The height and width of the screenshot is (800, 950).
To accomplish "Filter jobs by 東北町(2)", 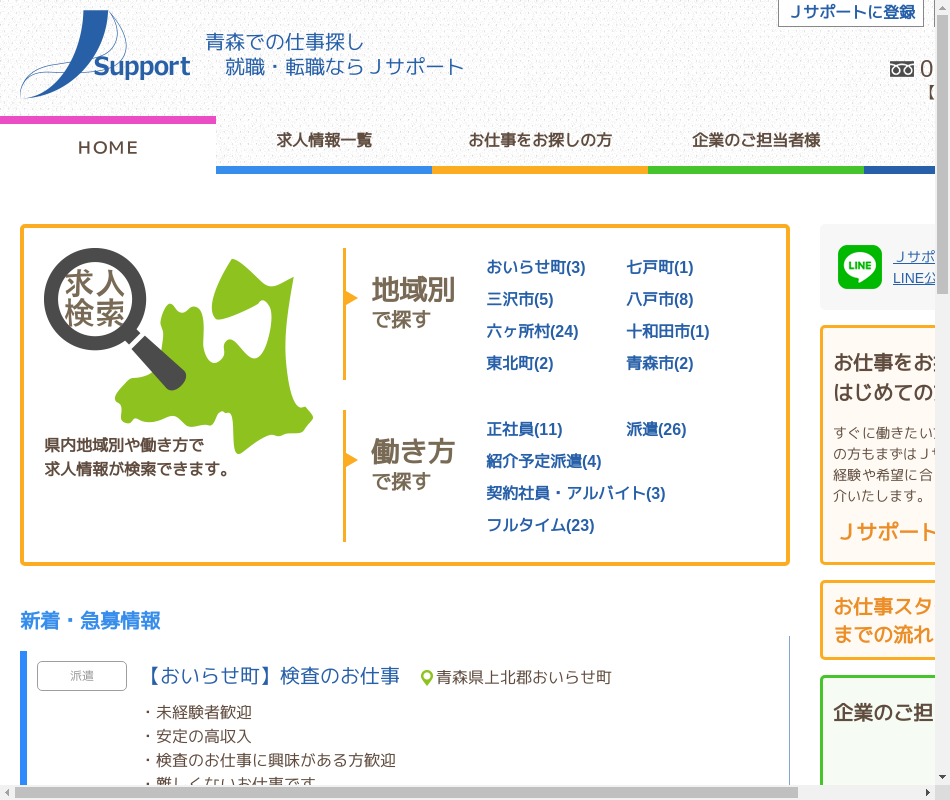I will click(520, 364).
